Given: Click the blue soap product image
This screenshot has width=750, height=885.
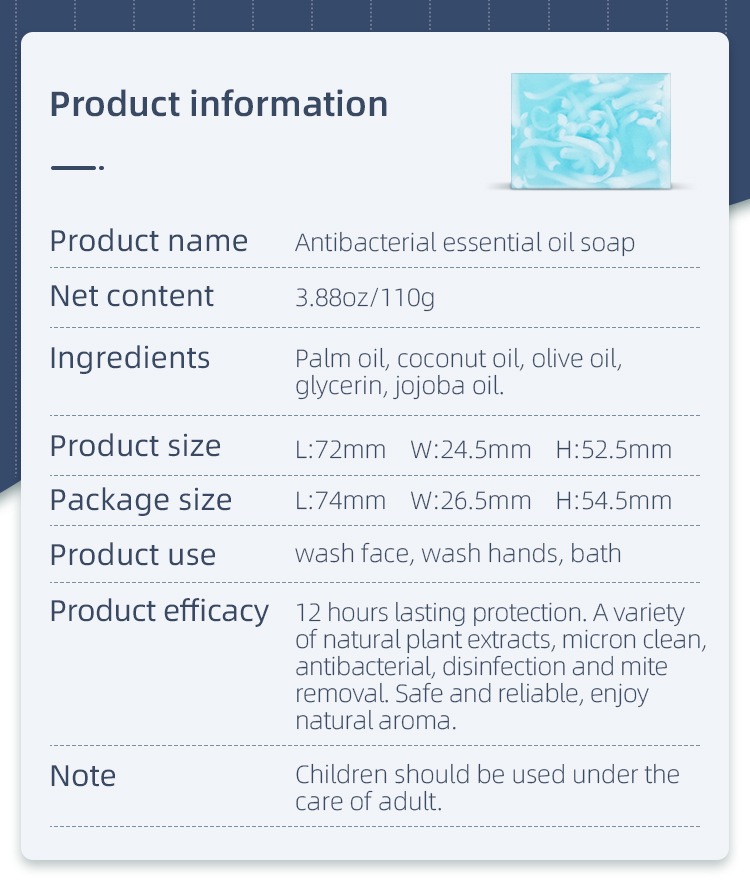Looking at the screenshot, I should click(591, 131).
